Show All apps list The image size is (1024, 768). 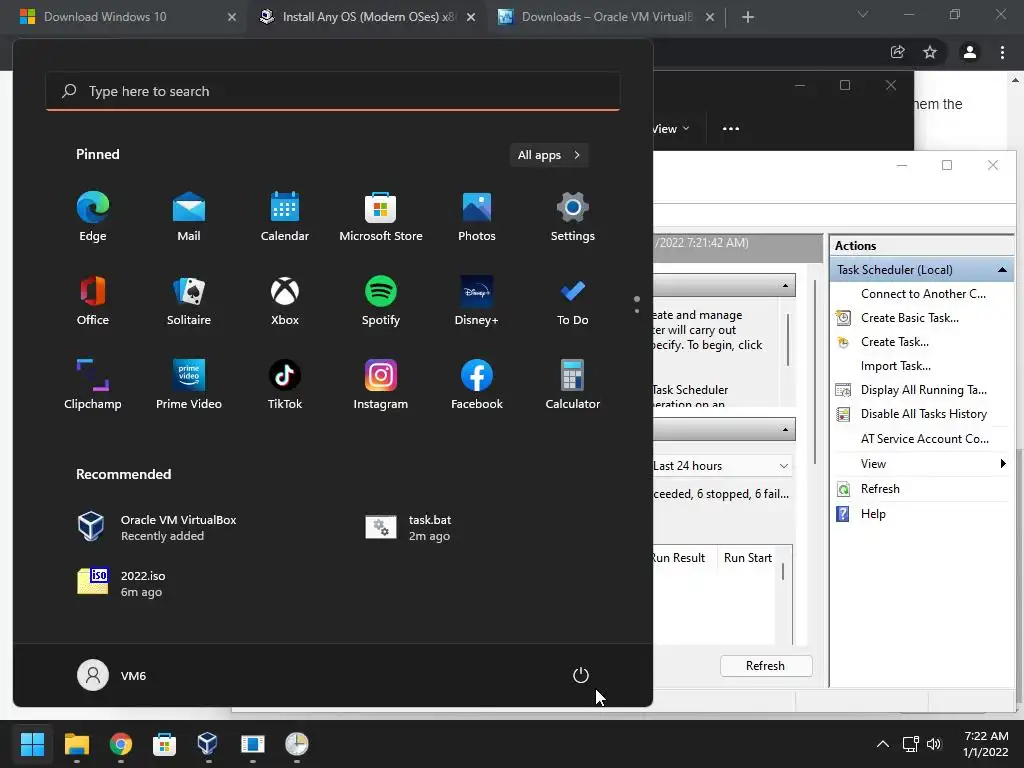click(549, 155)
